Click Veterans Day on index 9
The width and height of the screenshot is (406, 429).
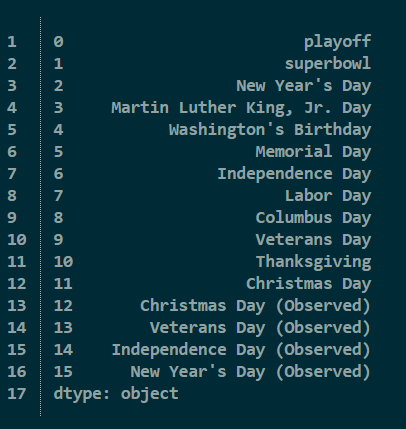313,240
